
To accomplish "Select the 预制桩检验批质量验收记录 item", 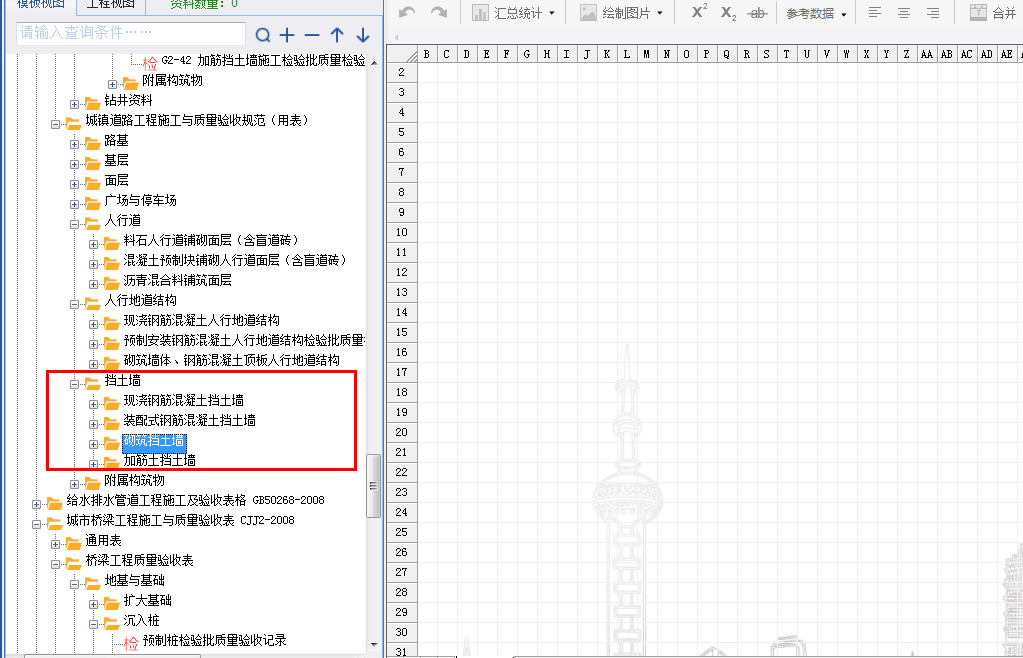I will point(214,641).
